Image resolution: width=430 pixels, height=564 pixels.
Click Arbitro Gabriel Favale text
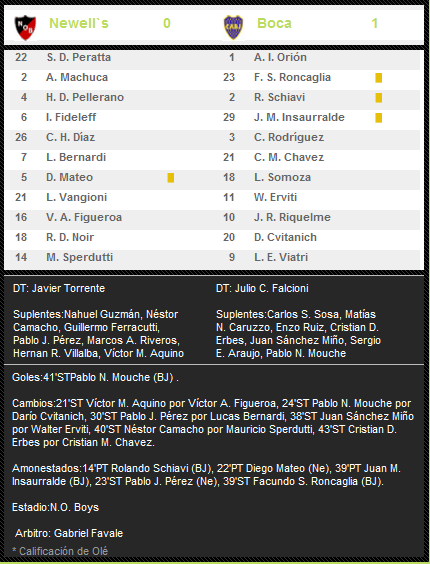69,533
